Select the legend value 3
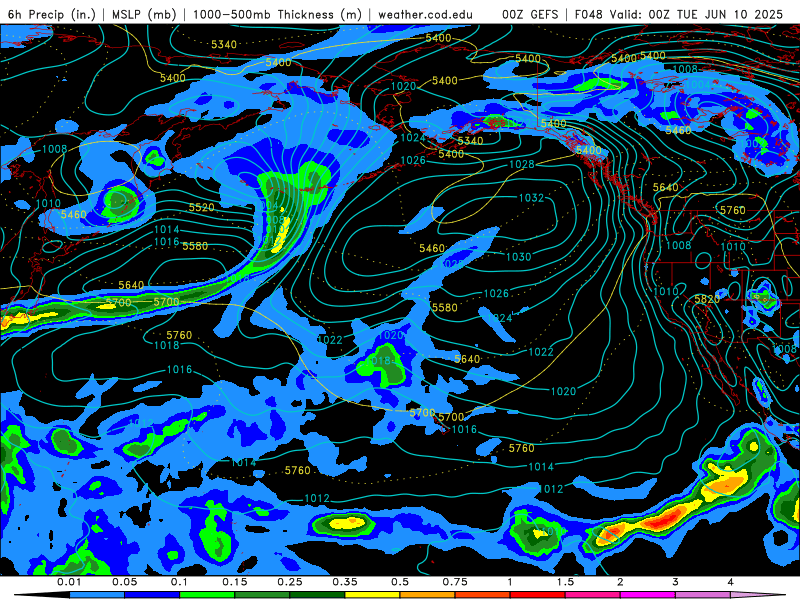Screen dimensions: 800x600 pyautogui.click(x=675, y=582)
